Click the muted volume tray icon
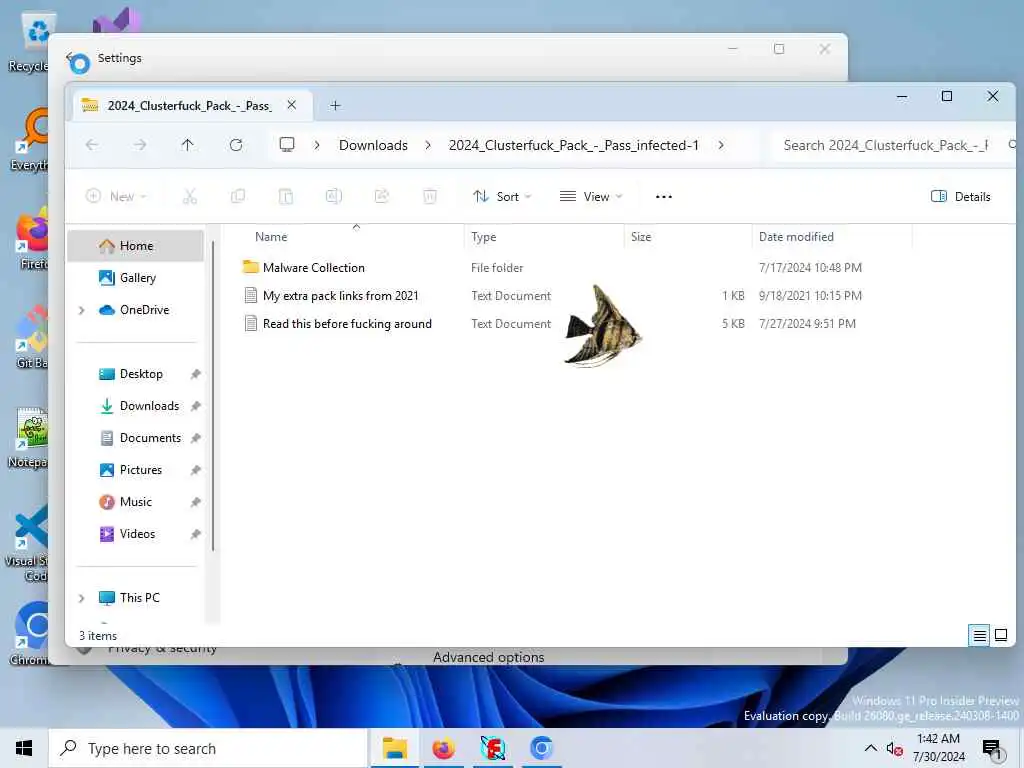1024x768 pixels. coord(894,749)
